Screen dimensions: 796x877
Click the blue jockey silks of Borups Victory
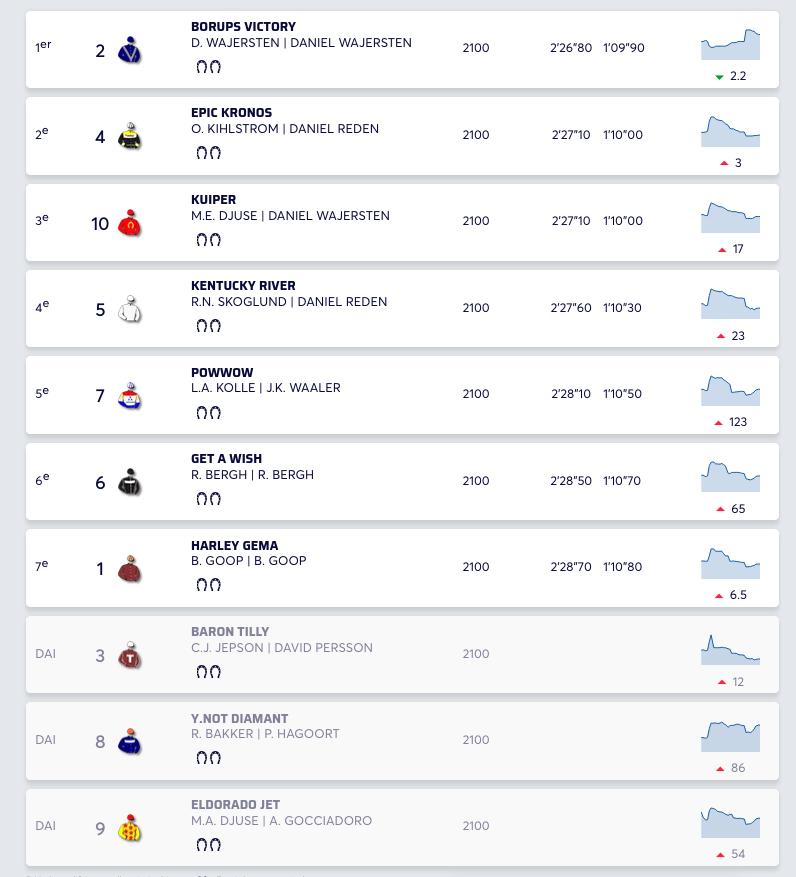tap(129, 50)
